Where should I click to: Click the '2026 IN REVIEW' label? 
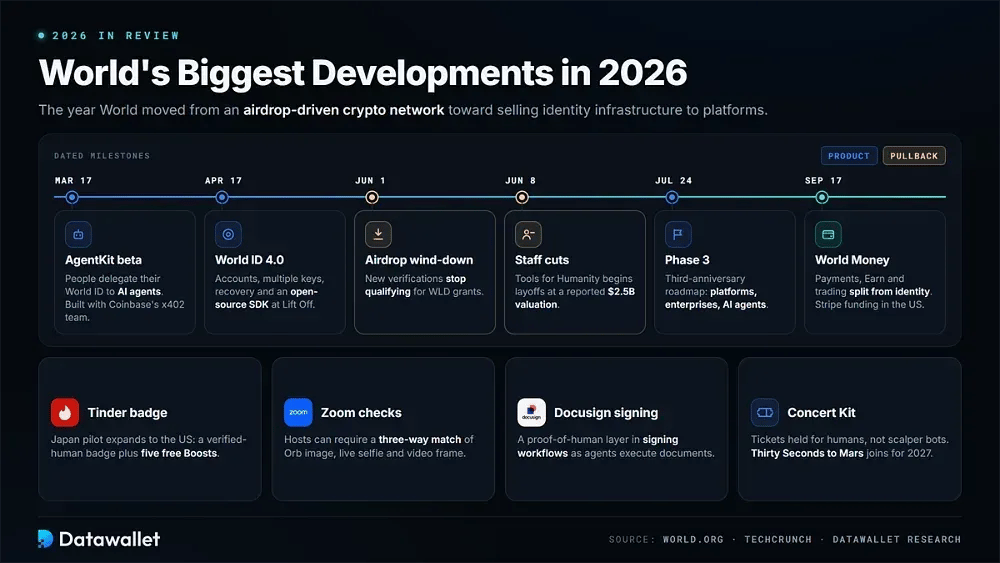[116, 36]
